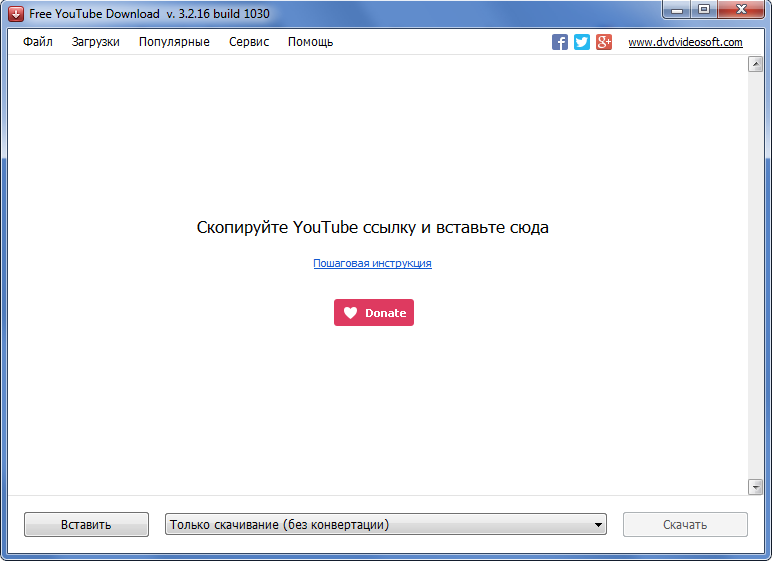
Task: Open the Файл menu
Action: [38, 42]
